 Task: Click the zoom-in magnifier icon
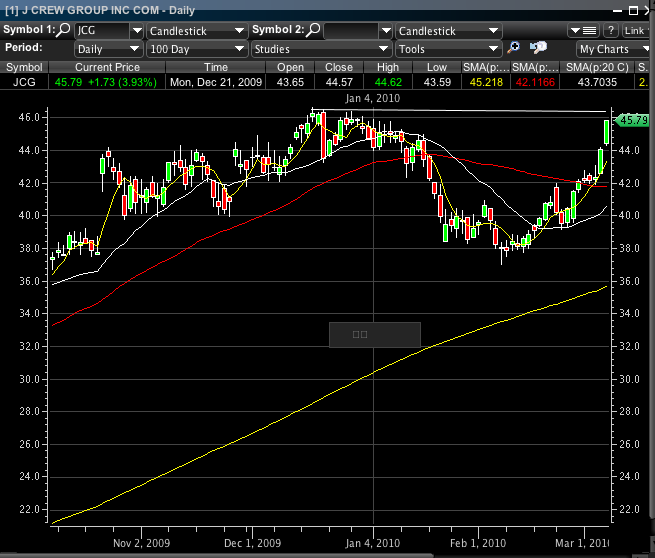[514, 48]
